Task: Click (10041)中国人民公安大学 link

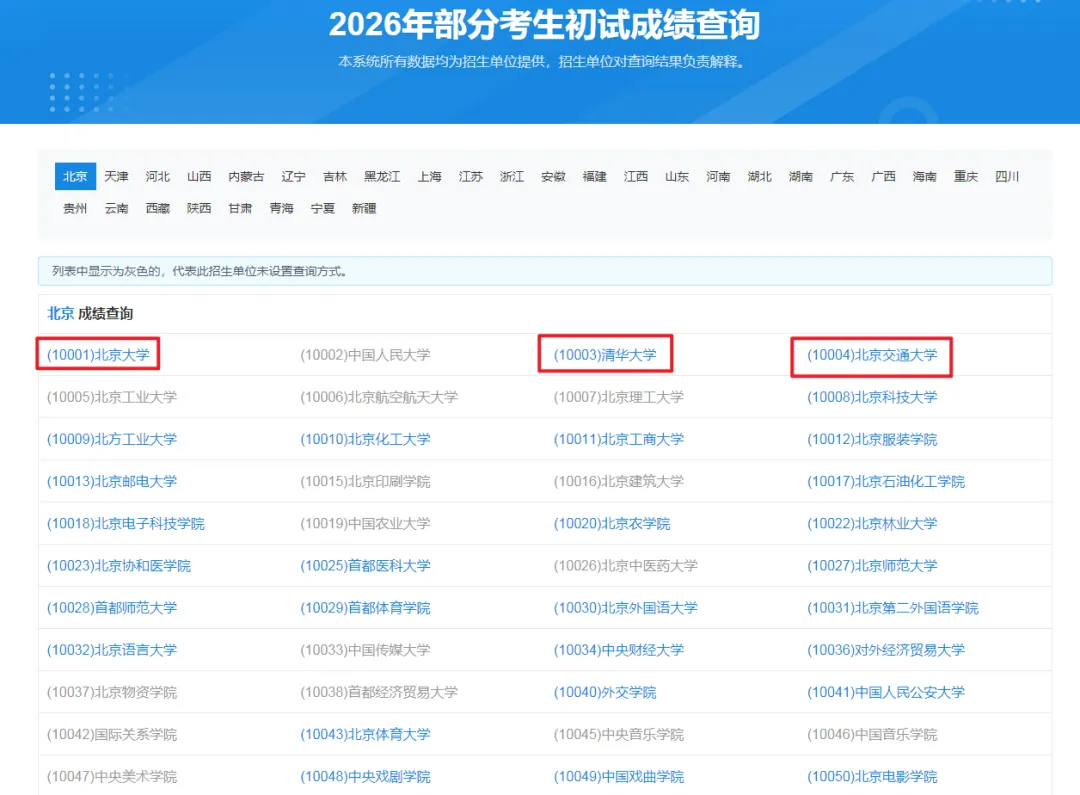Action: point(886,692)
